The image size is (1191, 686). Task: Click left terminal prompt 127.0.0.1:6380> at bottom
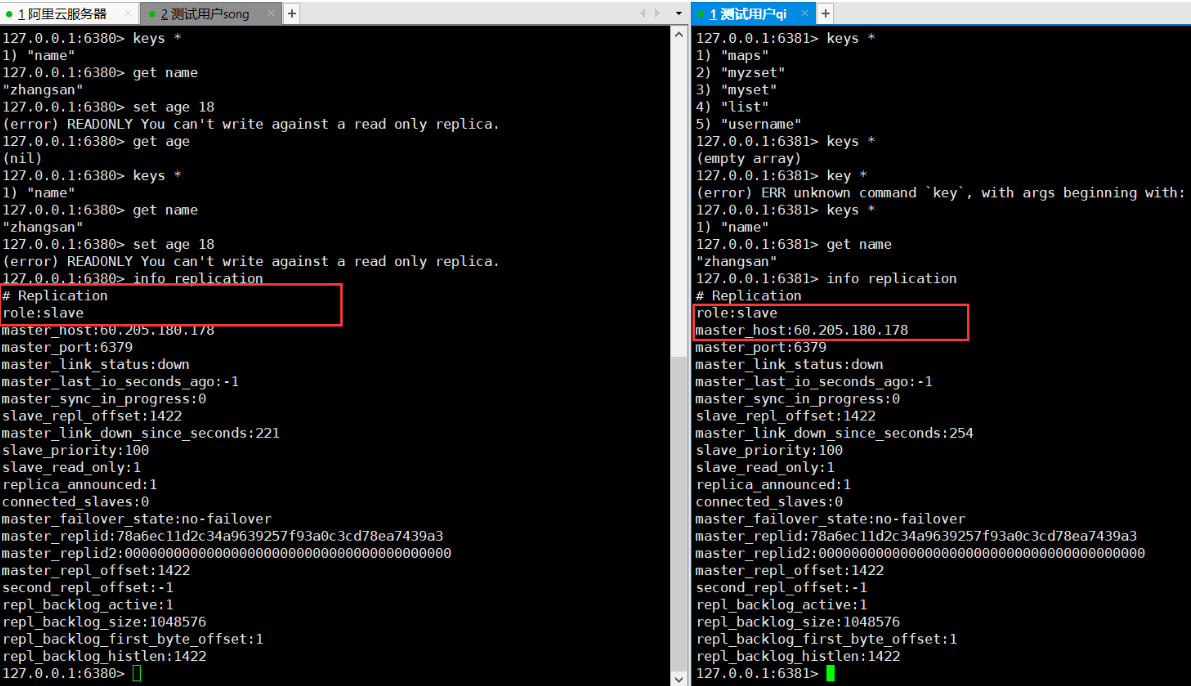click(63, 674)
